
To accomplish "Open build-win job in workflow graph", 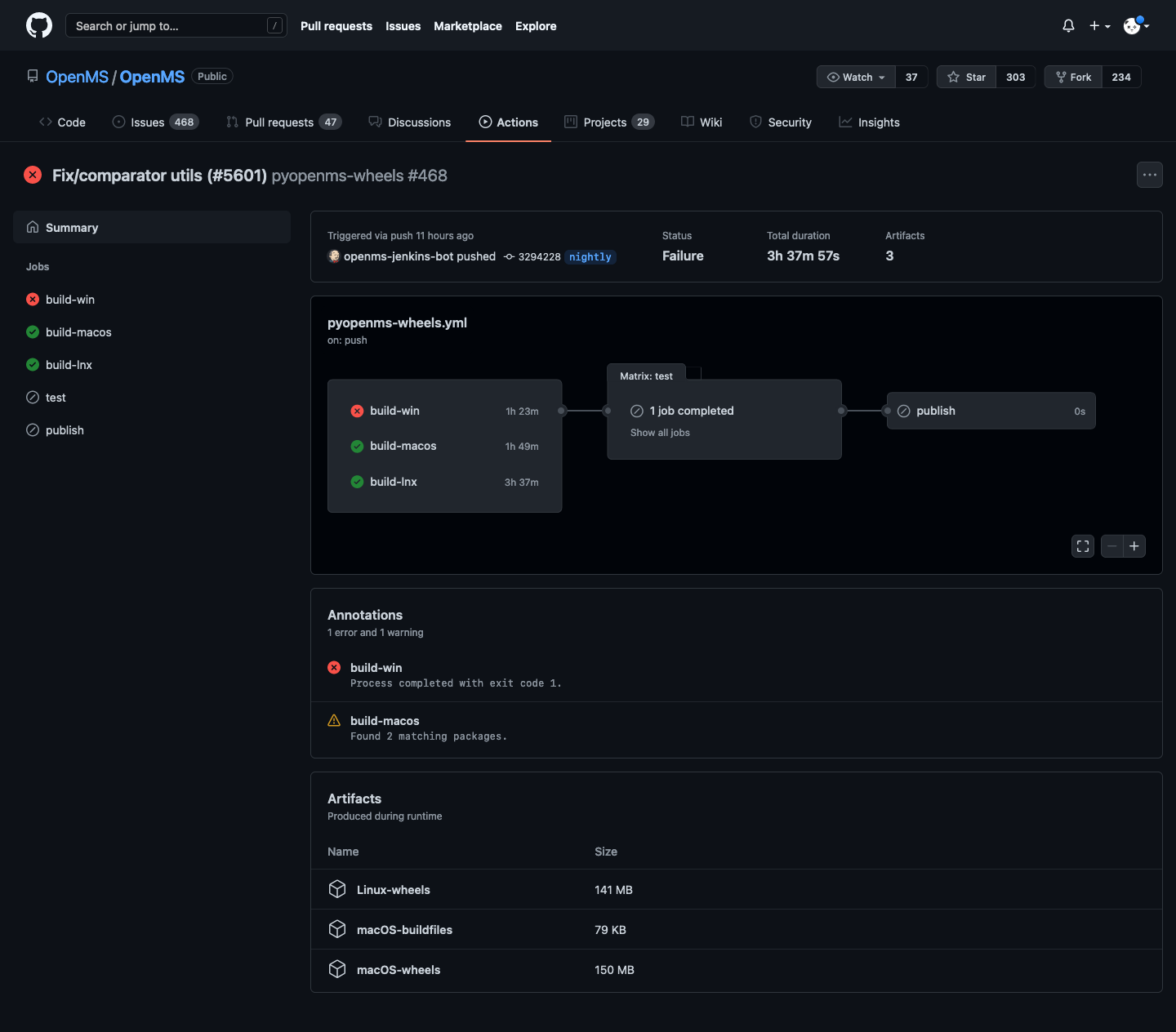I will click(444, 411).
